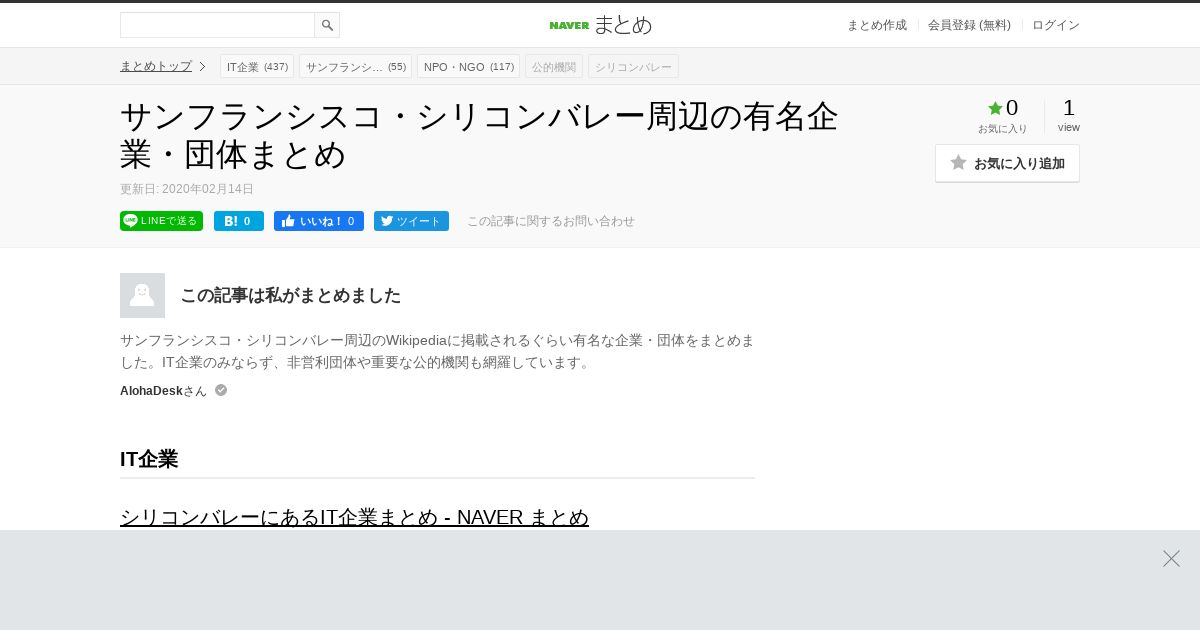Screen dimensions: 1200x630
Task: Click the Facebook いいね! button
Action: [319, 221]
